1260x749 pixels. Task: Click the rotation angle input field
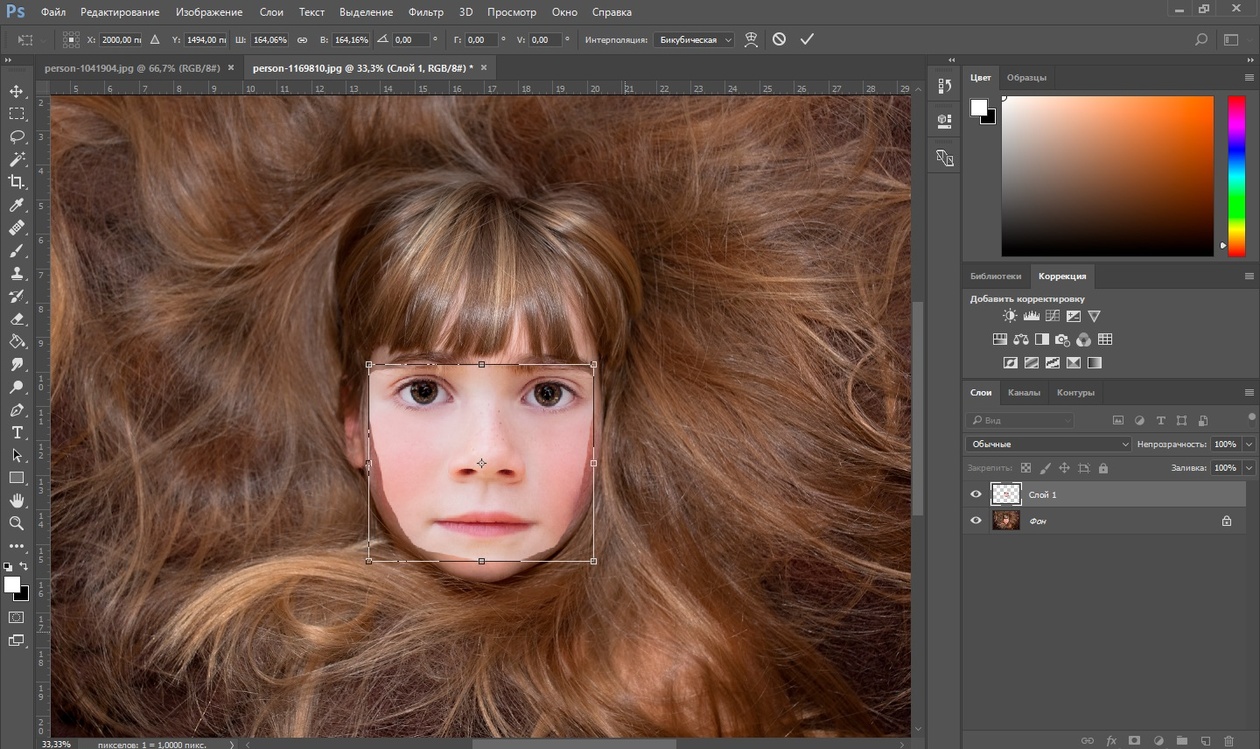pyautogui.click(x=412, y=40)
